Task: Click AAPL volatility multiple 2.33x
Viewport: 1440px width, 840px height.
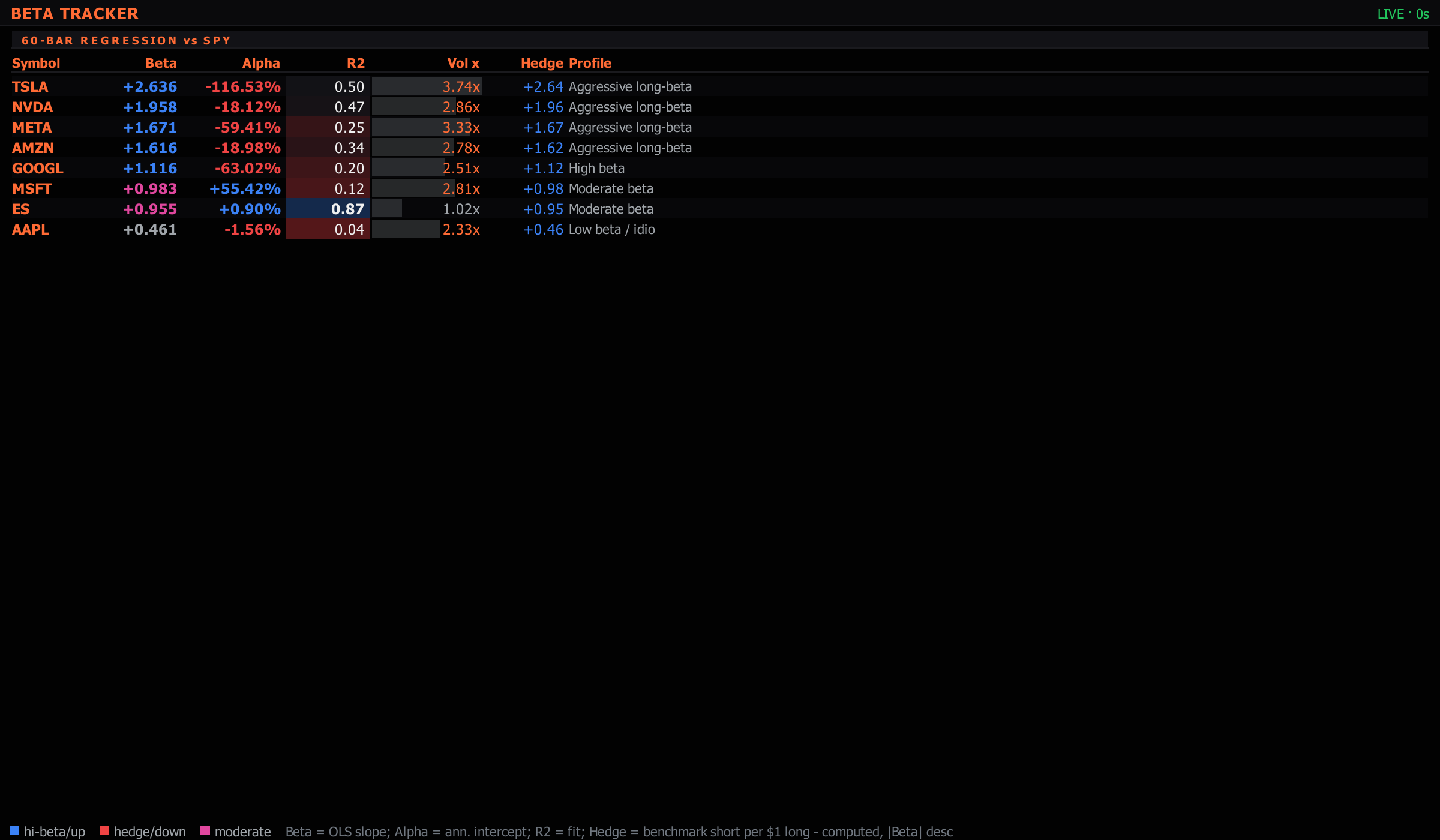Action: (x=461, y=229)
